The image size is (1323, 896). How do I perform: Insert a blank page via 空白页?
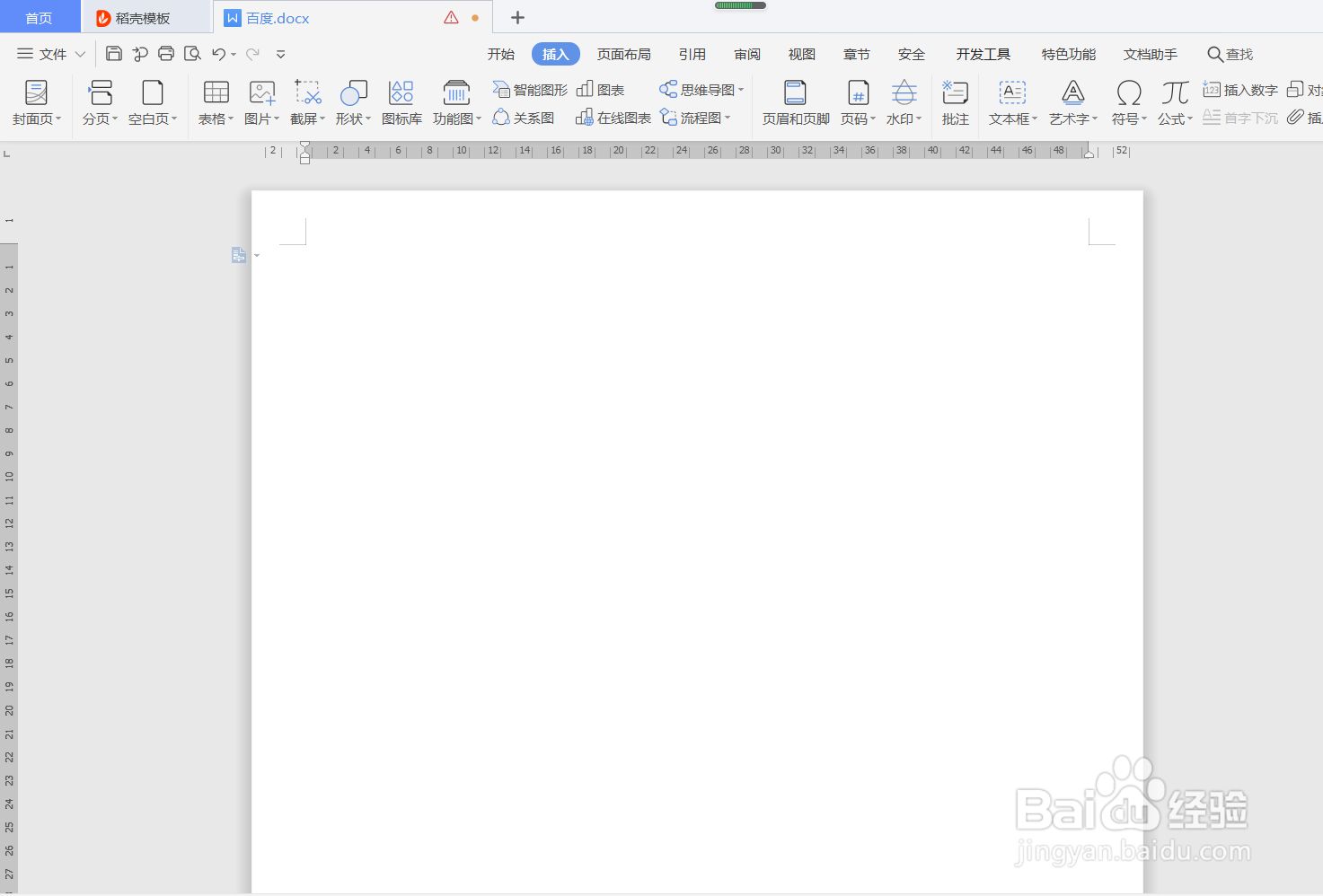coord(153,92)
